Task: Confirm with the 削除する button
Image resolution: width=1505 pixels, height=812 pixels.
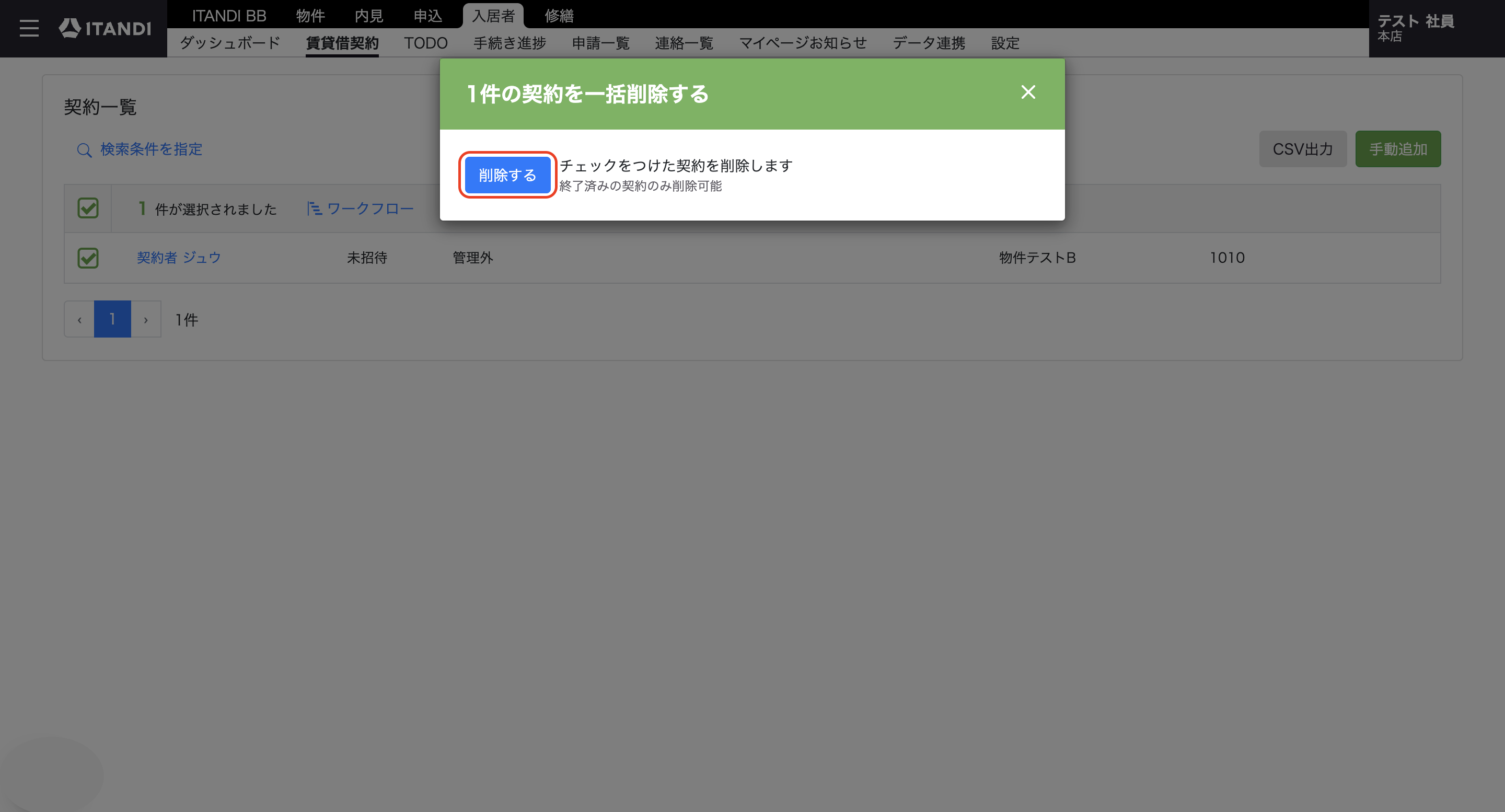Action: pos(507,175)
